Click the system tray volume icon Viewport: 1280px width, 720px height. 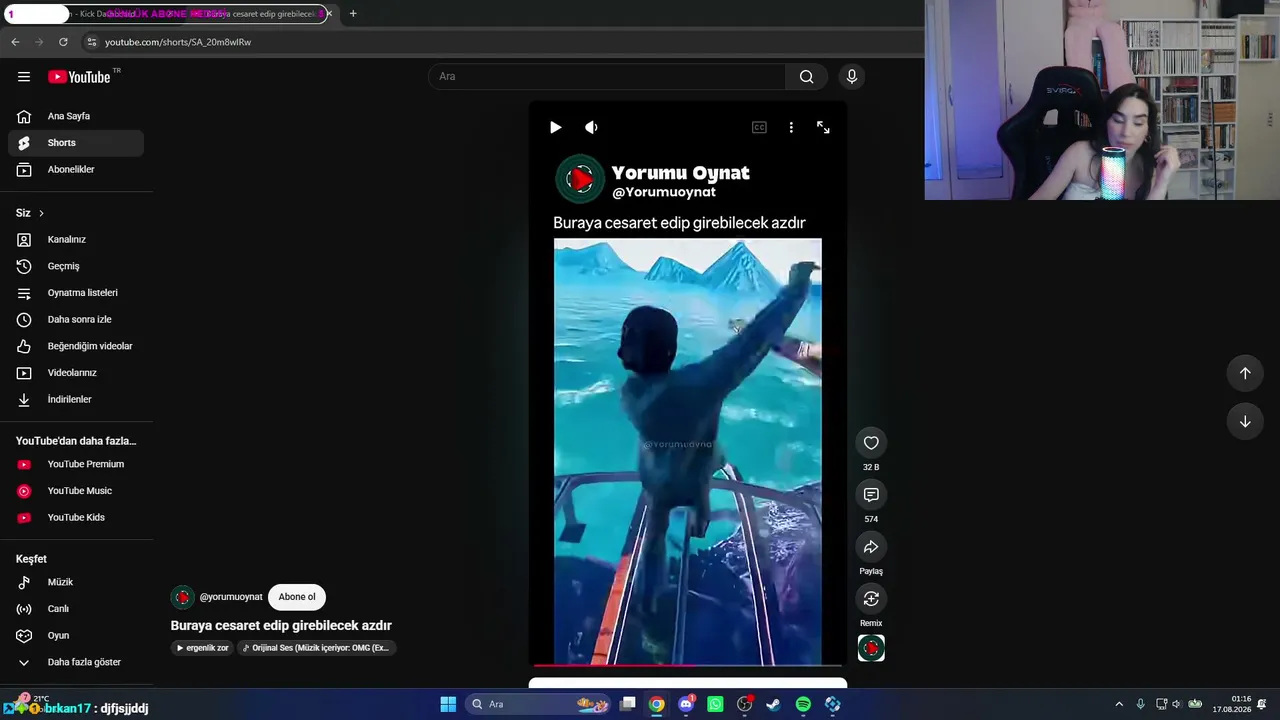[x=1176, y=704]
